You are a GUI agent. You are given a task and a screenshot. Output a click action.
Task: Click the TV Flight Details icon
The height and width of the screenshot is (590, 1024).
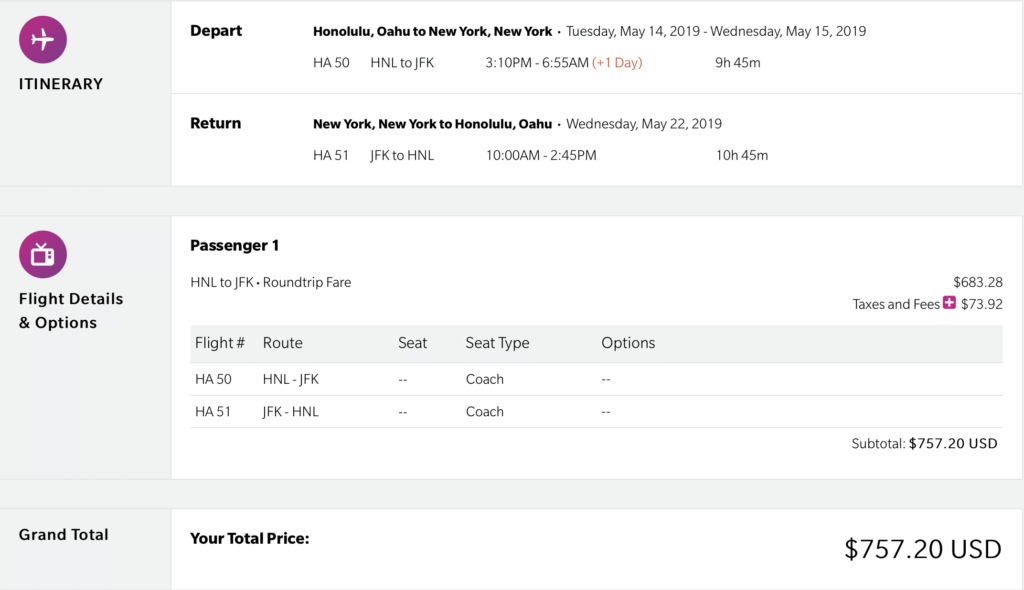coord(42,254)
